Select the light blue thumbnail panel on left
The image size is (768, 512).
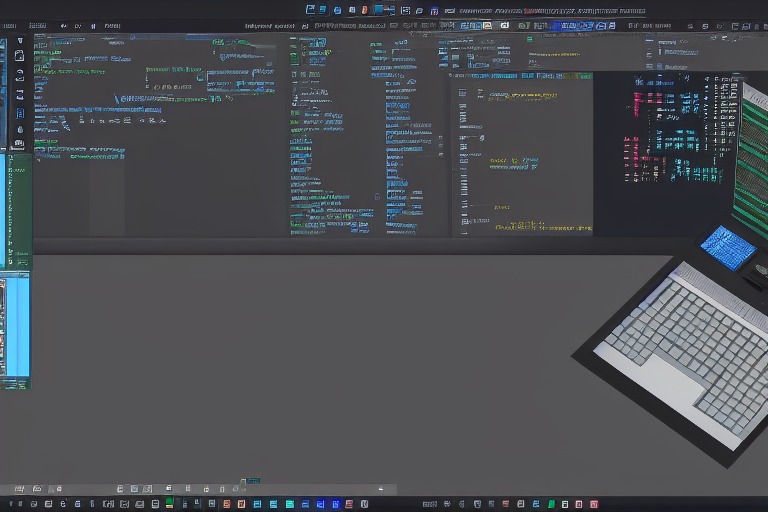click(x=16, y=326)
